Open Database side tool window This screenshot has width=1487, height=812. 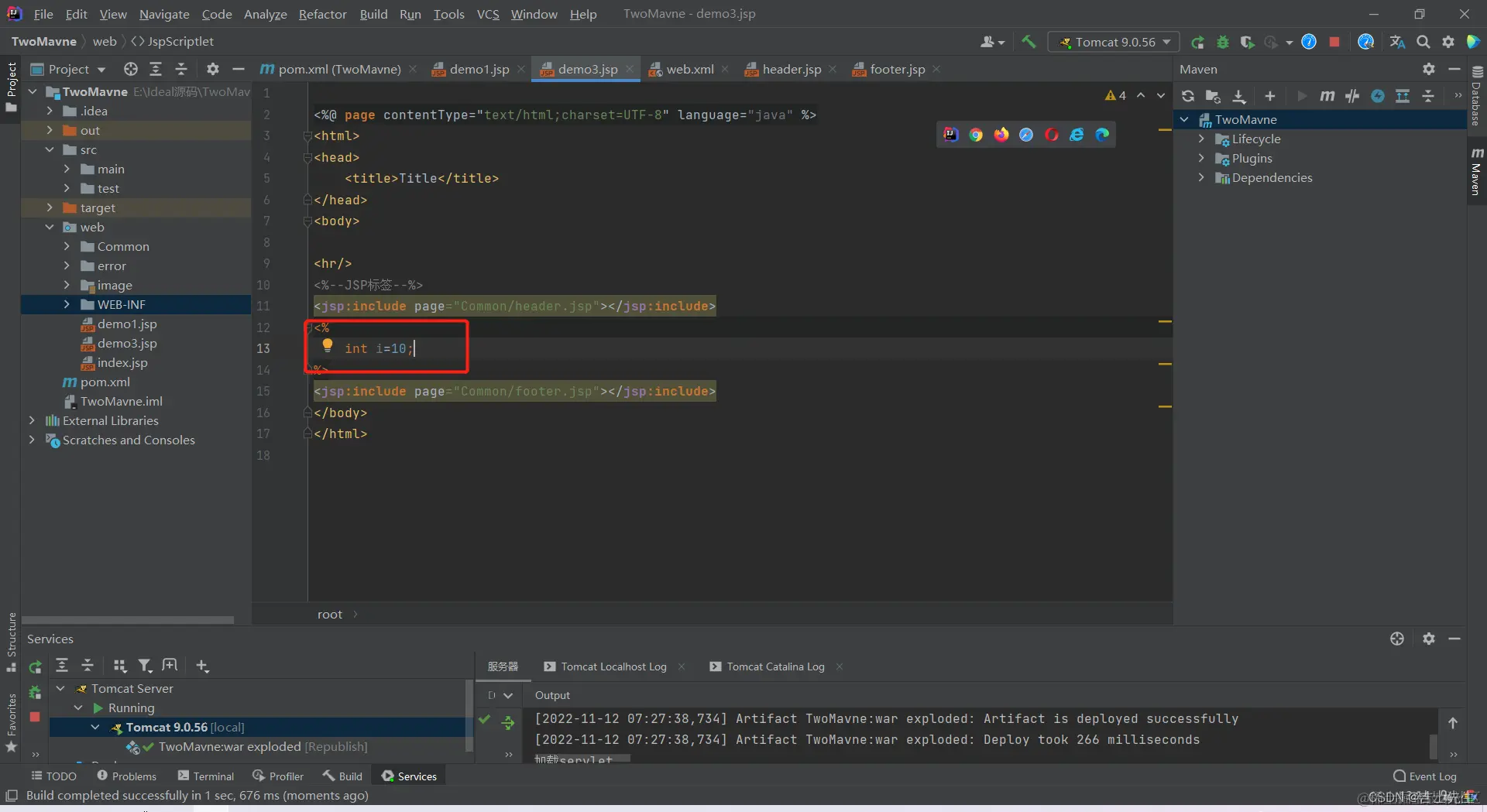[1477, 96]
